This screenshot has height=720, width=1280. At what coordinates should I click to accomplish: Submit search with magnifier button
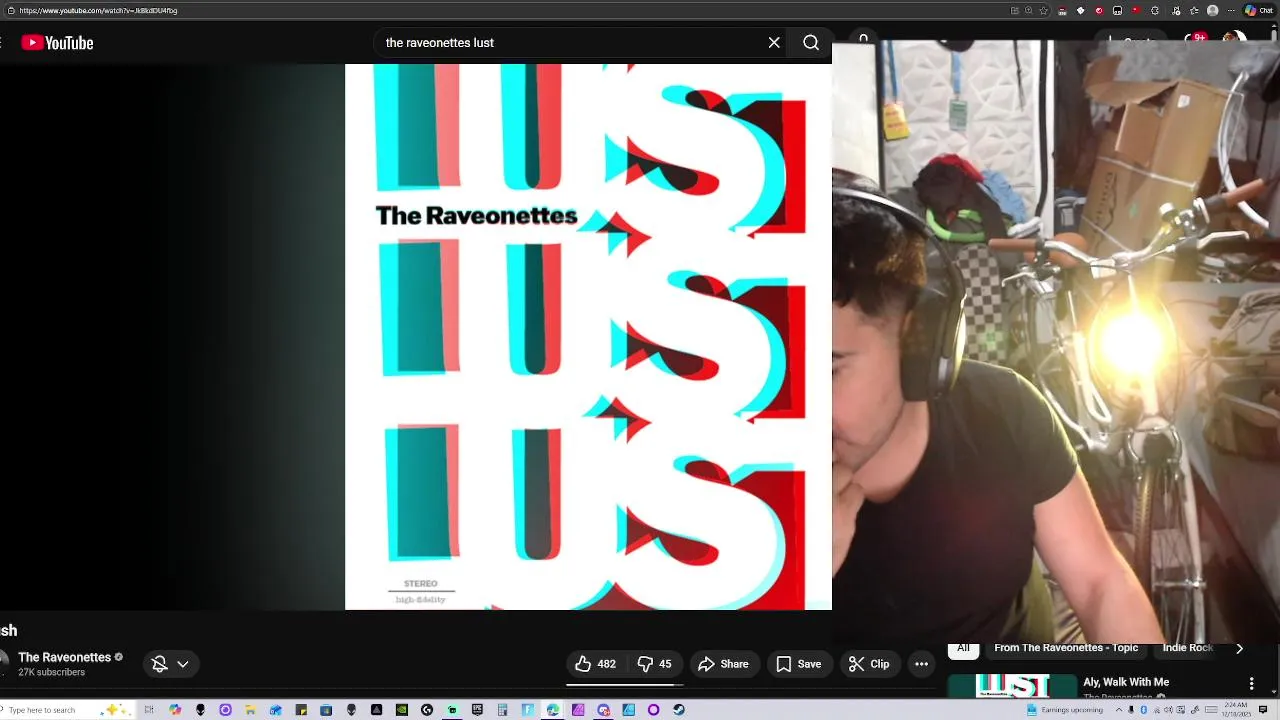coord(811,43)
